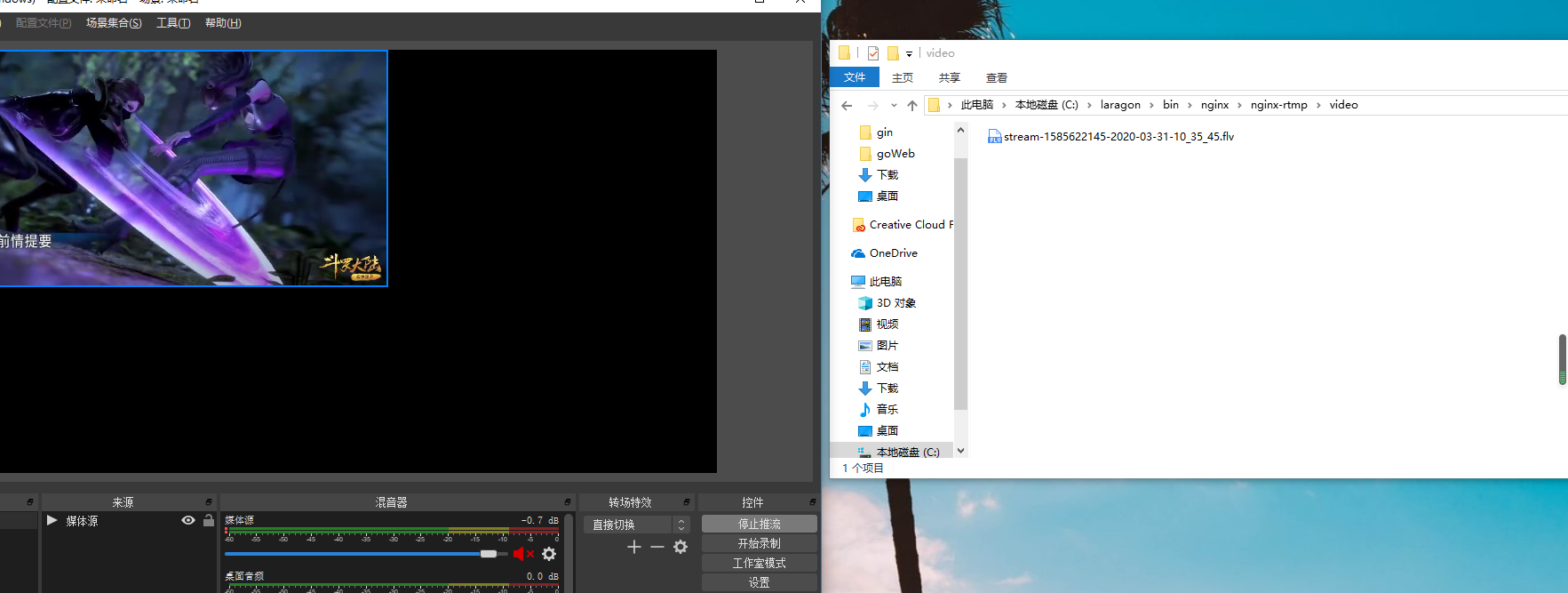
Task: Select the OneDrive cloud icon in sidebar
Action: click(858, 253)
